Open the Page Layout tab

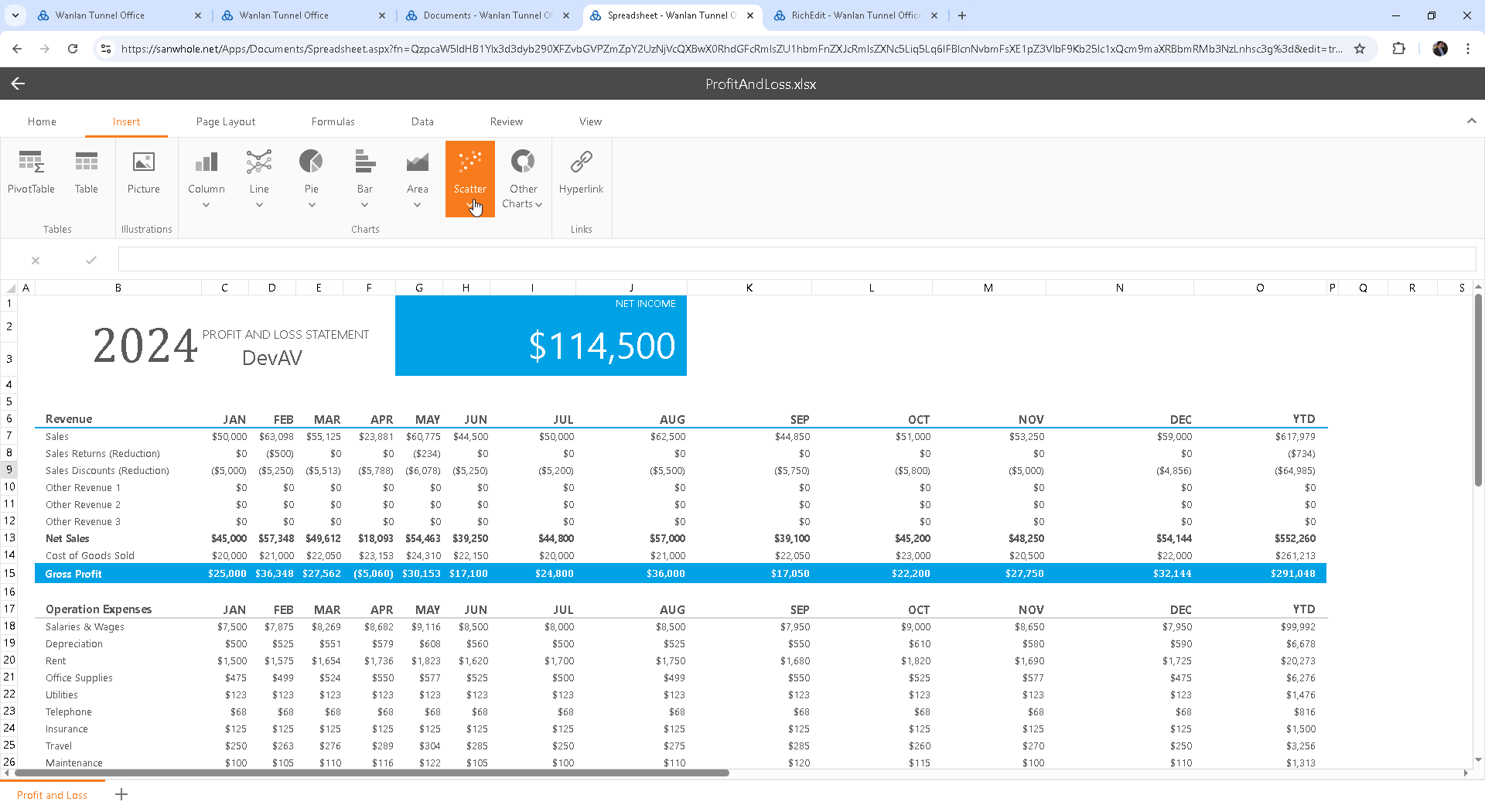point(225,121)
